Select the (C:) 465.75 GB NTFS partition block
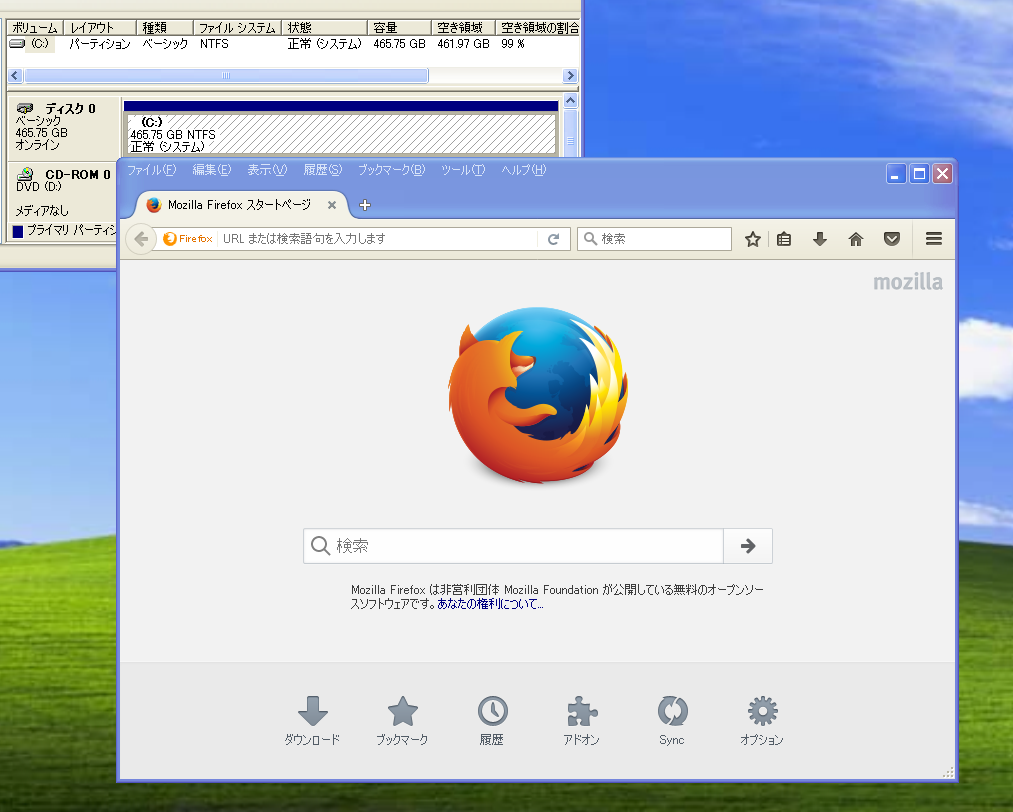Screen dimensions: 1013x812 pyautogui.click(x=340, y=134)
